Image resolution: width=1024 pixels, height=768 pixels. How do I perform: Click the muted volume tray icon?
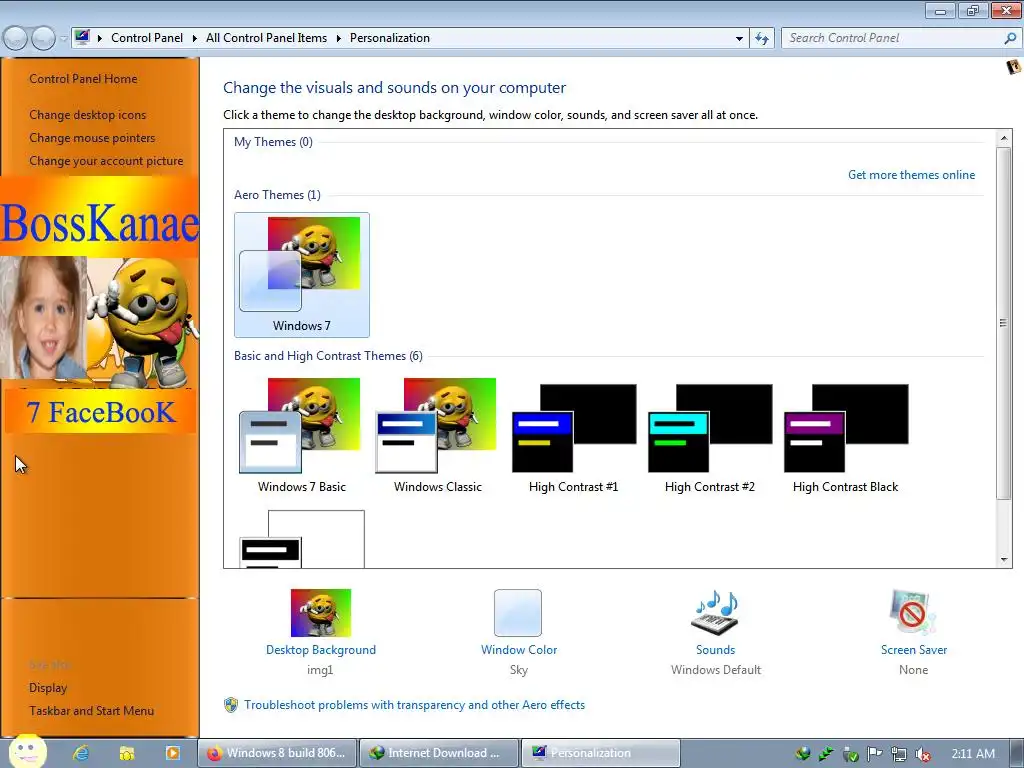pos(923,754)
